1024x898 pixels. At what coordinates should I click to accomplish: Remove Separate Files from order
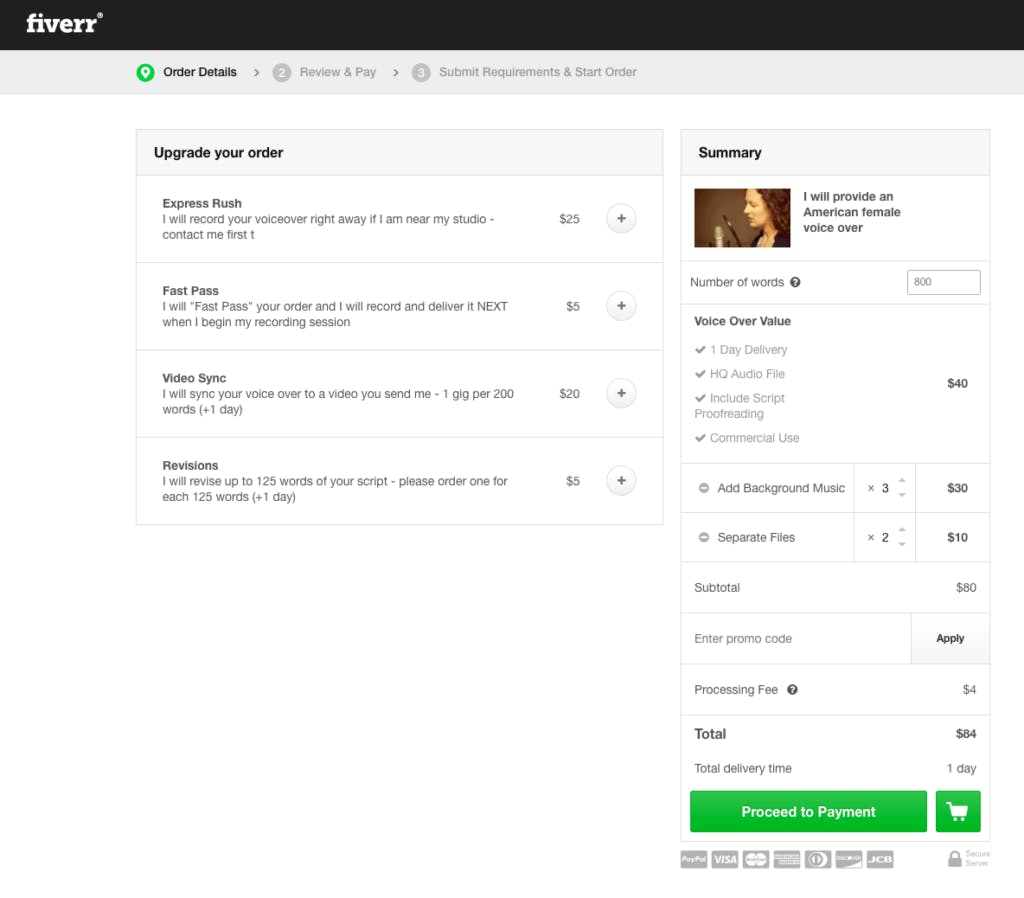[706, 537]
